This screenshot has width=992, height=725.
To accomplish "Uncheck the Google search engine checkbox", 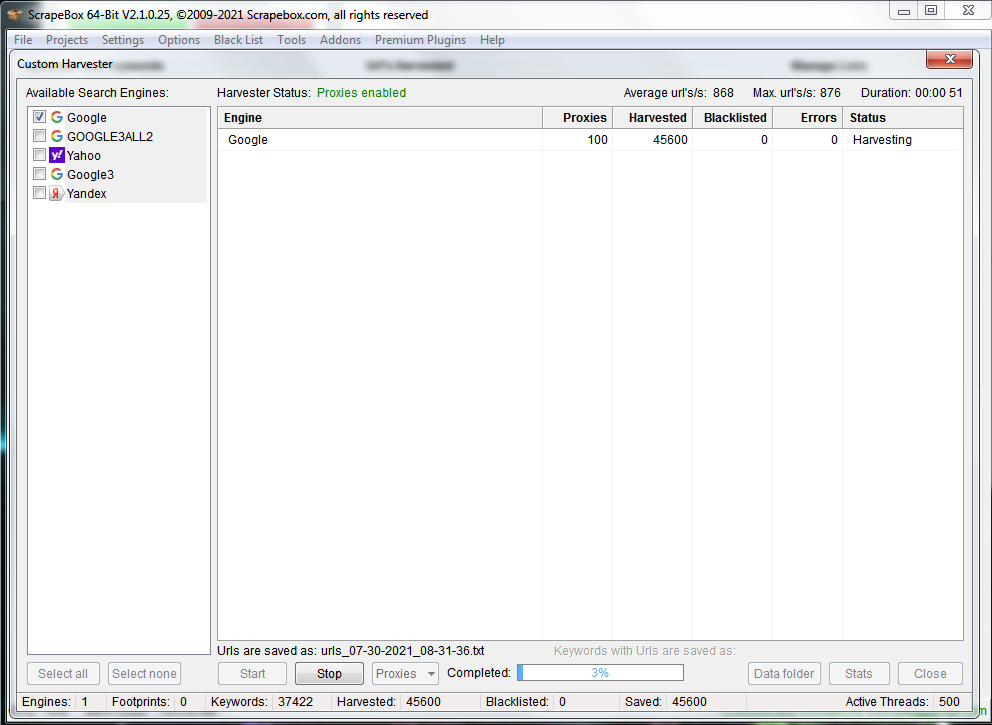I will [39, 117].
